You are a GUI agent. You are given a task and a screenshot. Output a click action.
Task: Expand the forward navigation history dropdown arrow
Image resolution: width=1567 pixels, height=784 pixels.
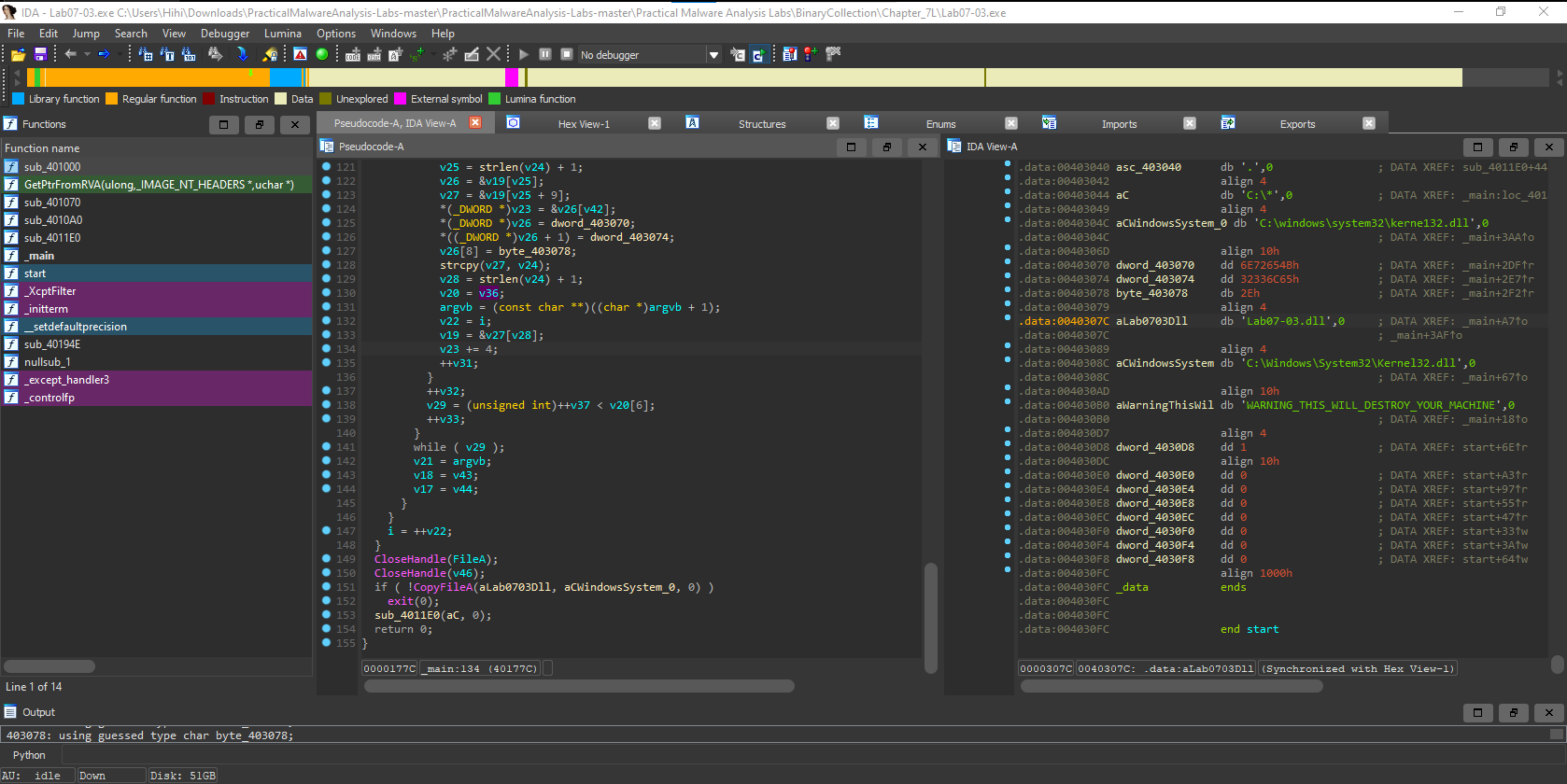click(x=118, y=54)
